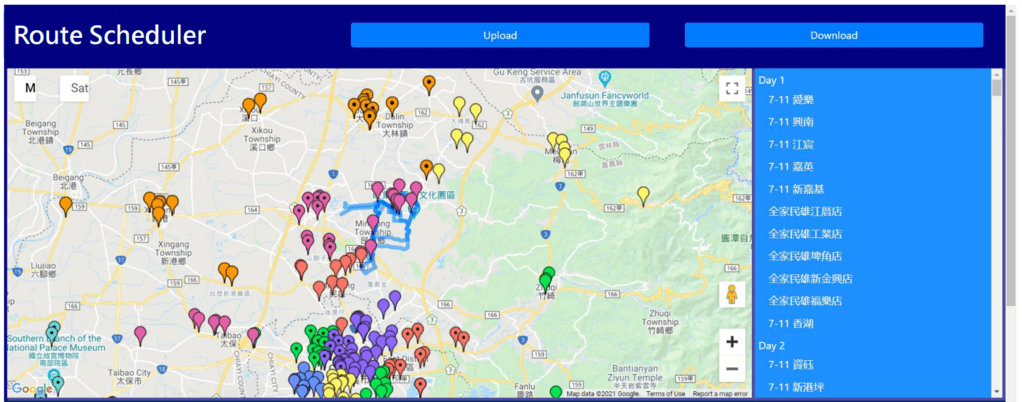Select the Day 2 header in route list
The image size is (1022, 402).
pyautogui.click(x=772, y=345)
